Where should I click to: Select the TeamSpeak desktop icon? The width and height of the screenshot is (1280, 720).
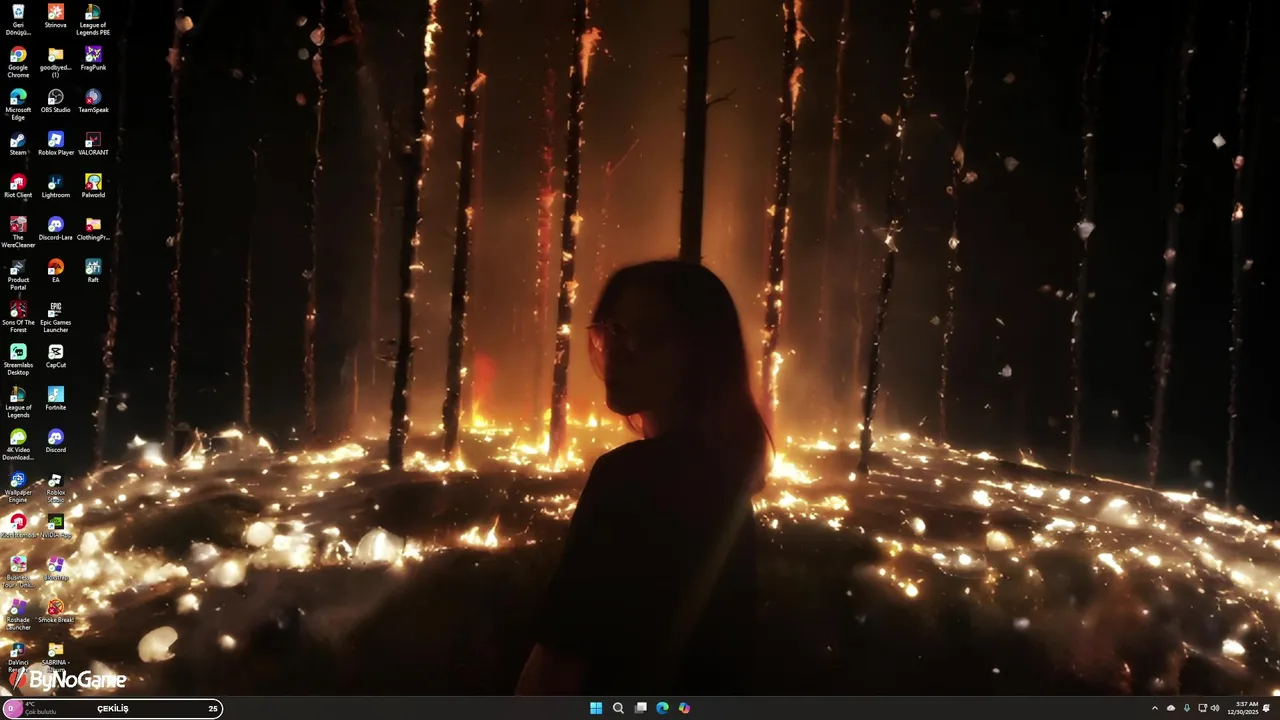coord(93,101)
